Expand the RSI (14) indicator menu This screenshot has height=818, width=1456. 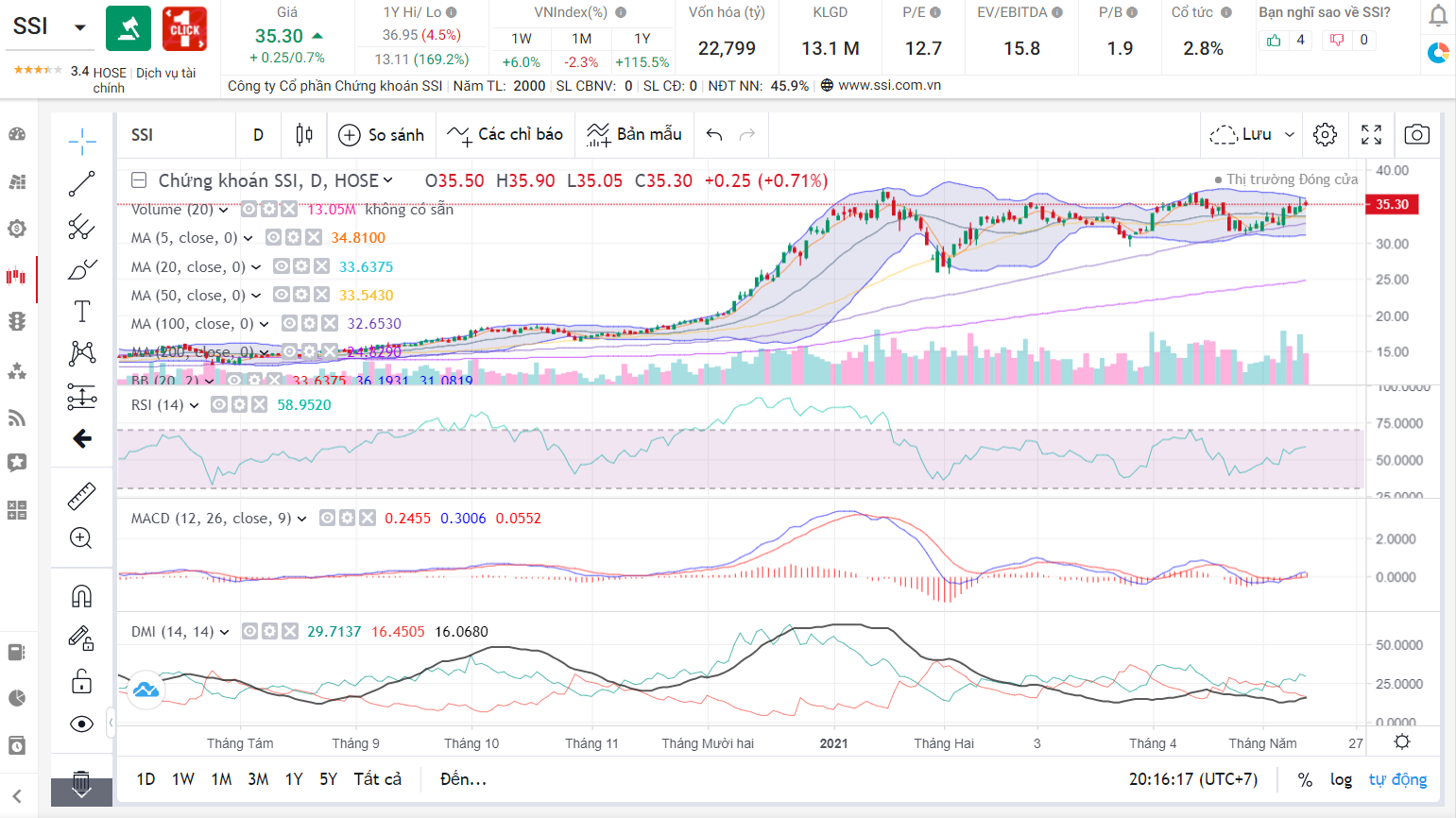(194, 405)
